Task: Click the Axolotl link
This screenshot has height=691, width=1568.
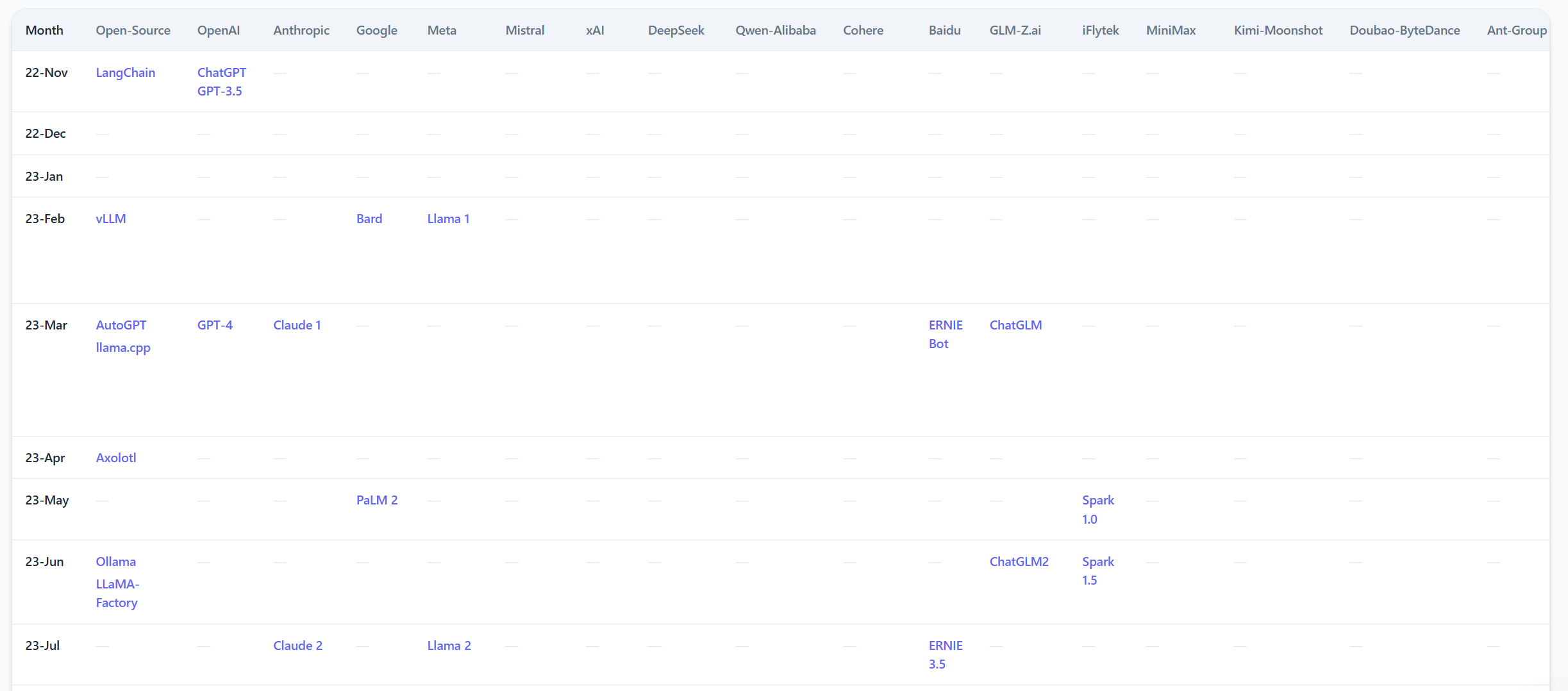Action: coord(115,458)
